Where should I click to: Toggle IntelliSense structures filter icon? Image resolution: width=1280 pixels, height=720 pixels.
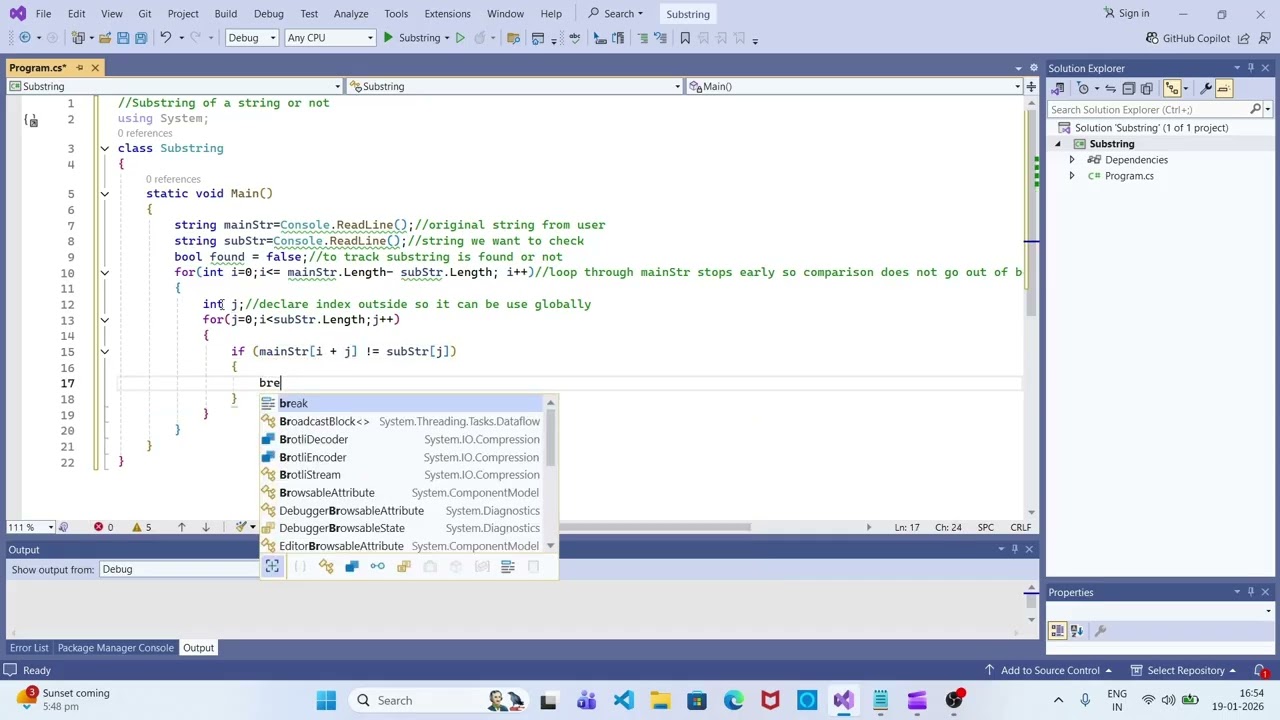pos(352,567)
